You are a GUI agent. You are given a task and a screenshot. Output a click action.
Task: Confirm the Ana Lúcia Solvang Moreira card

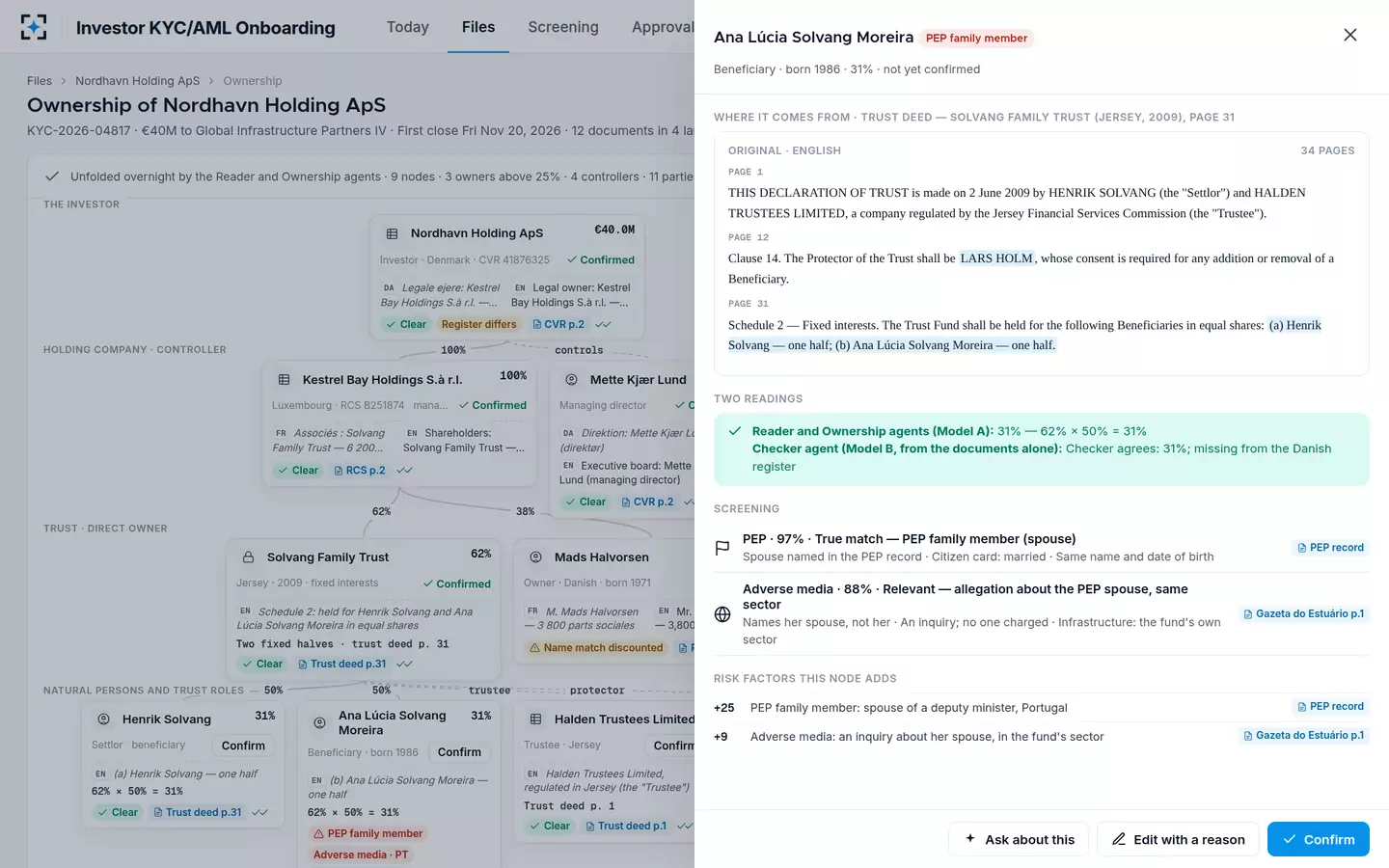[x=459, y=752]
